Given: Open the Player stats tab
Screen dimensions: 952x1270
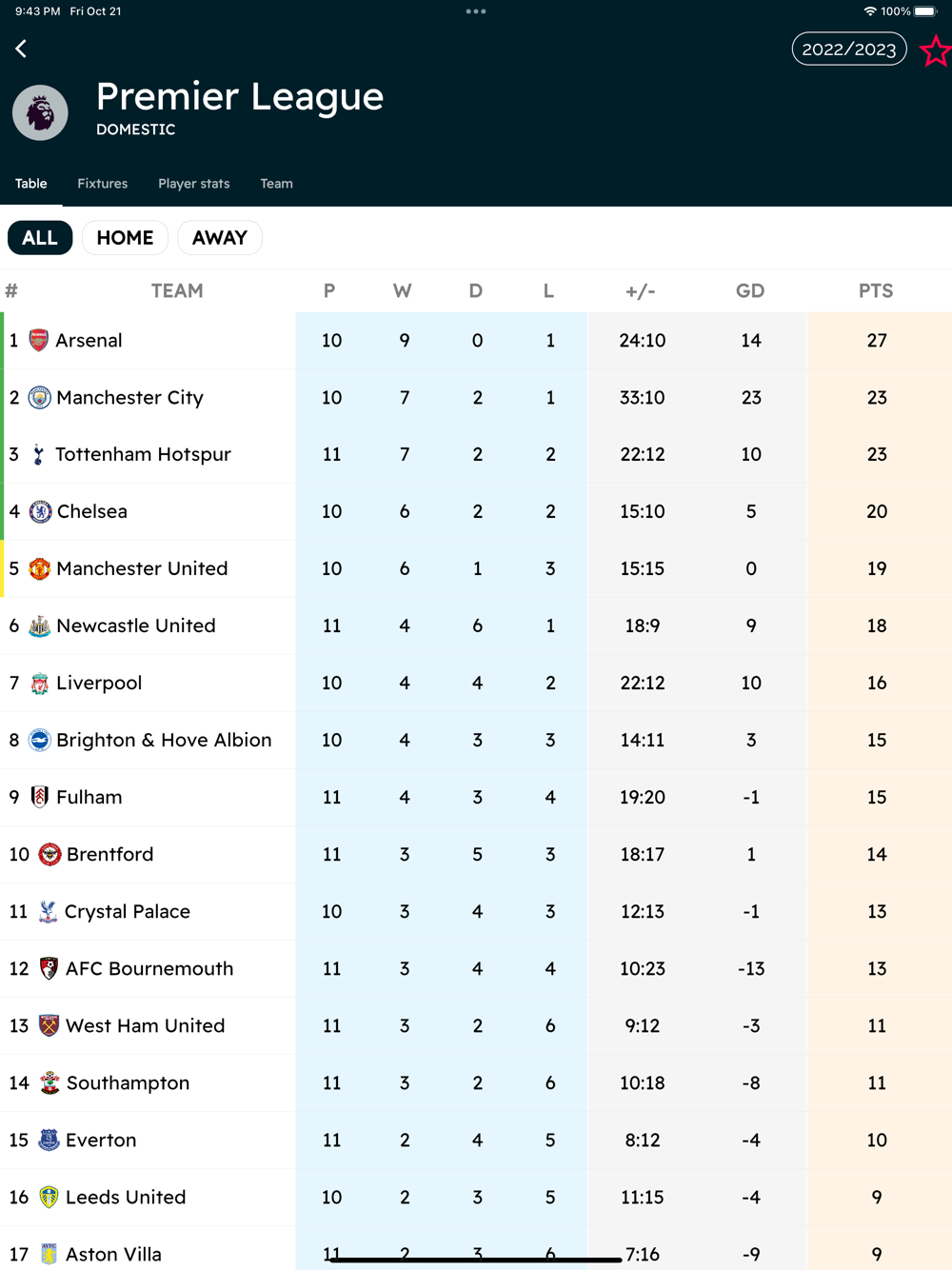Looking at the screenshot, I should click(193, 184).
